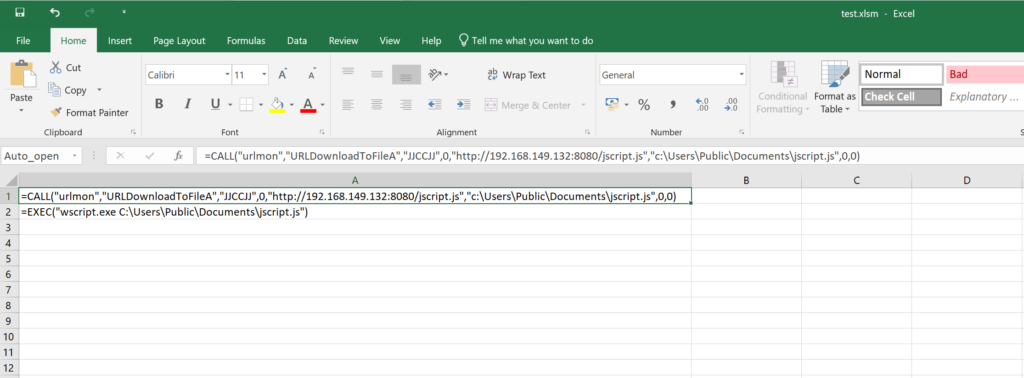
Task: Apply yellow fill color bucket
Action: click(x=278, y=104)
